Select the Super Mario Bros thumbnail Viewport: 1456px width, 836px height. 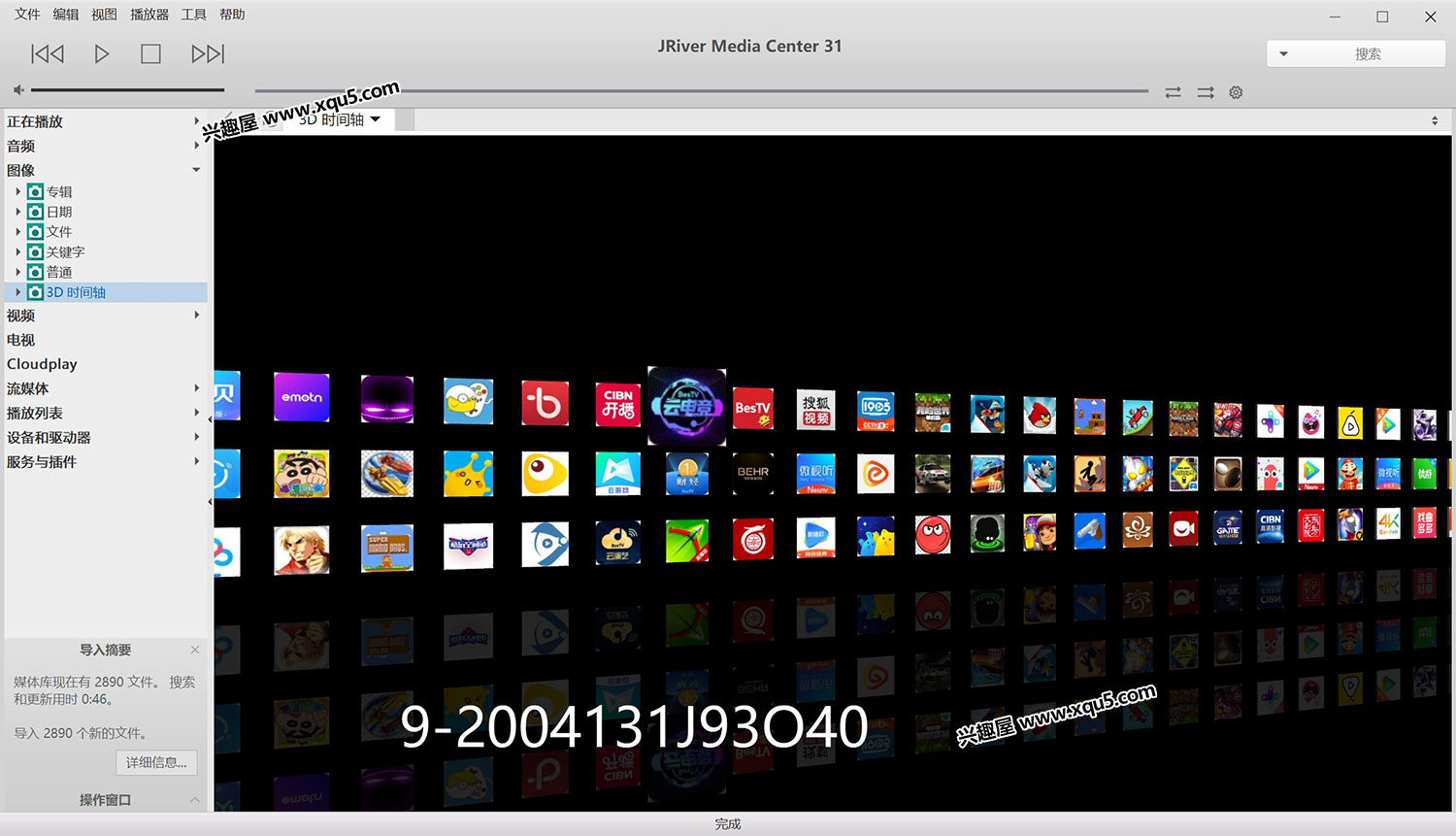click(x=387, y=548)
